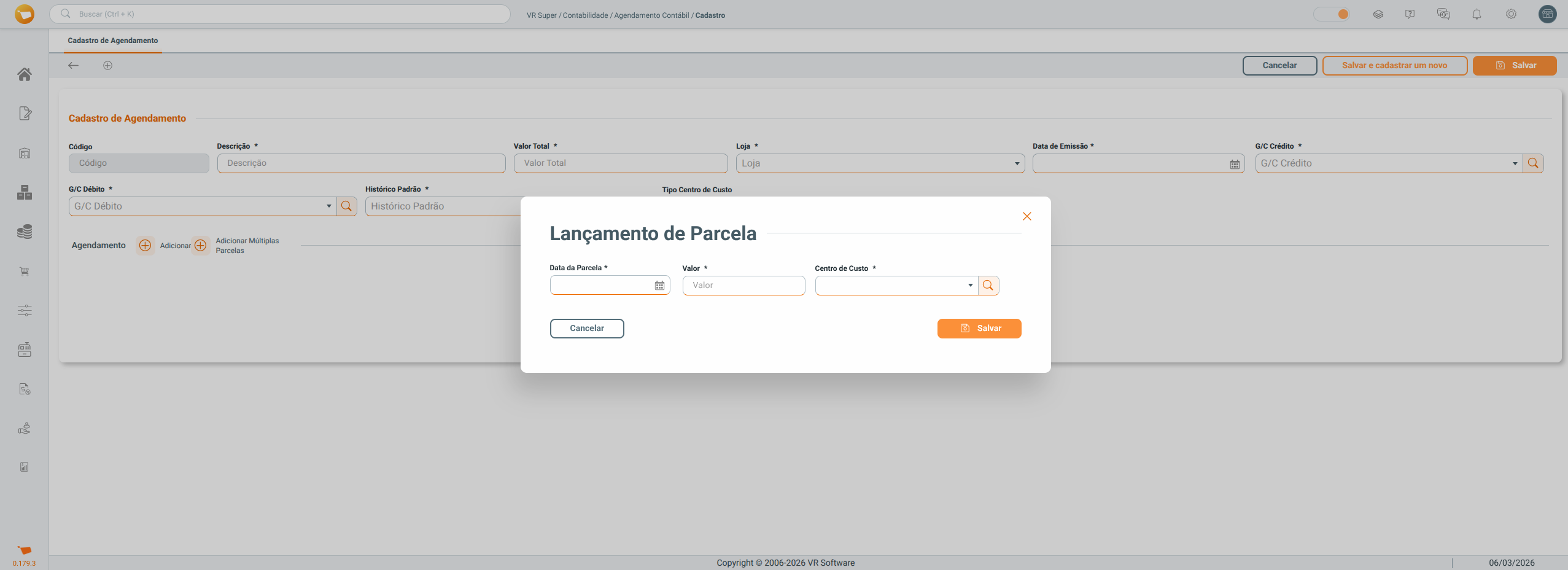Close the Lançamento de Parcela dialog
1568x570 pixels.
(1027, 216)
